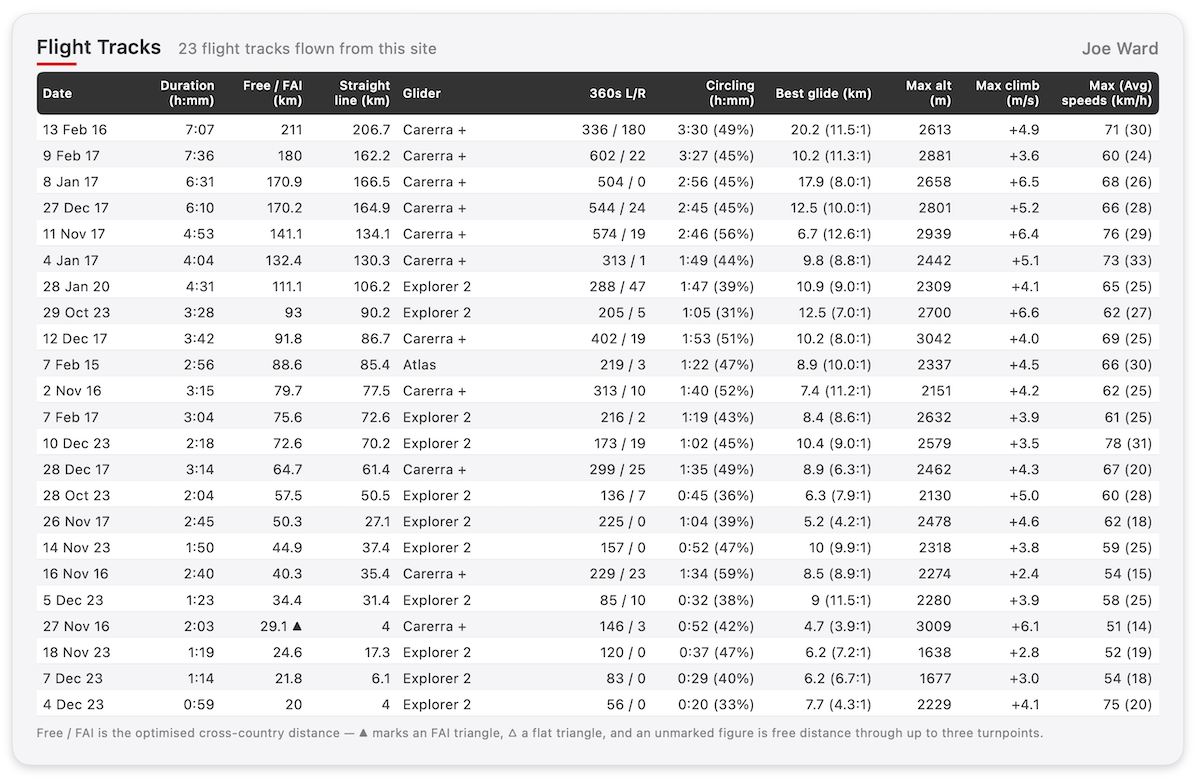Select the 2 Nov 16 date cell

click(72, 390)
